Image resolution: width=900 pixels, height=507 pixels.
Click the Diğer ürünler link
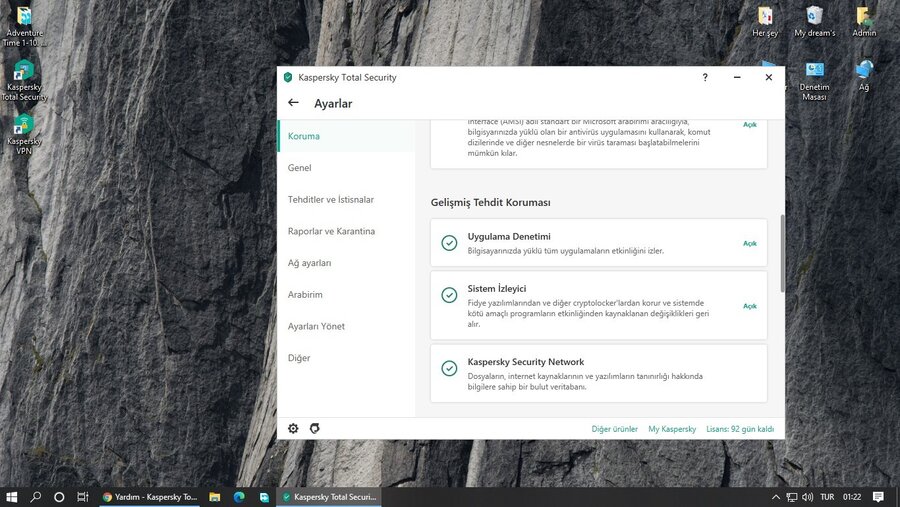tap(614, 429)
